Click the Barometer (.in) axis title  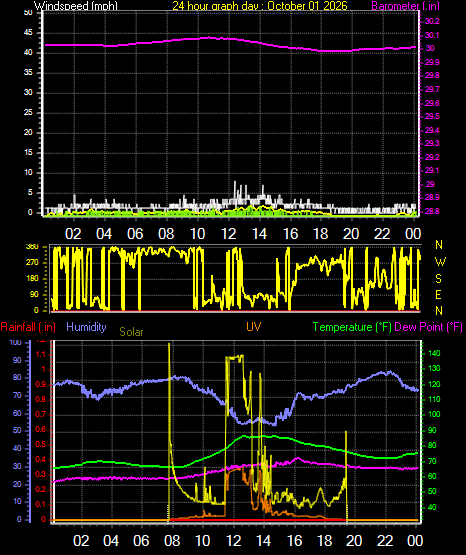coord(406,5)
